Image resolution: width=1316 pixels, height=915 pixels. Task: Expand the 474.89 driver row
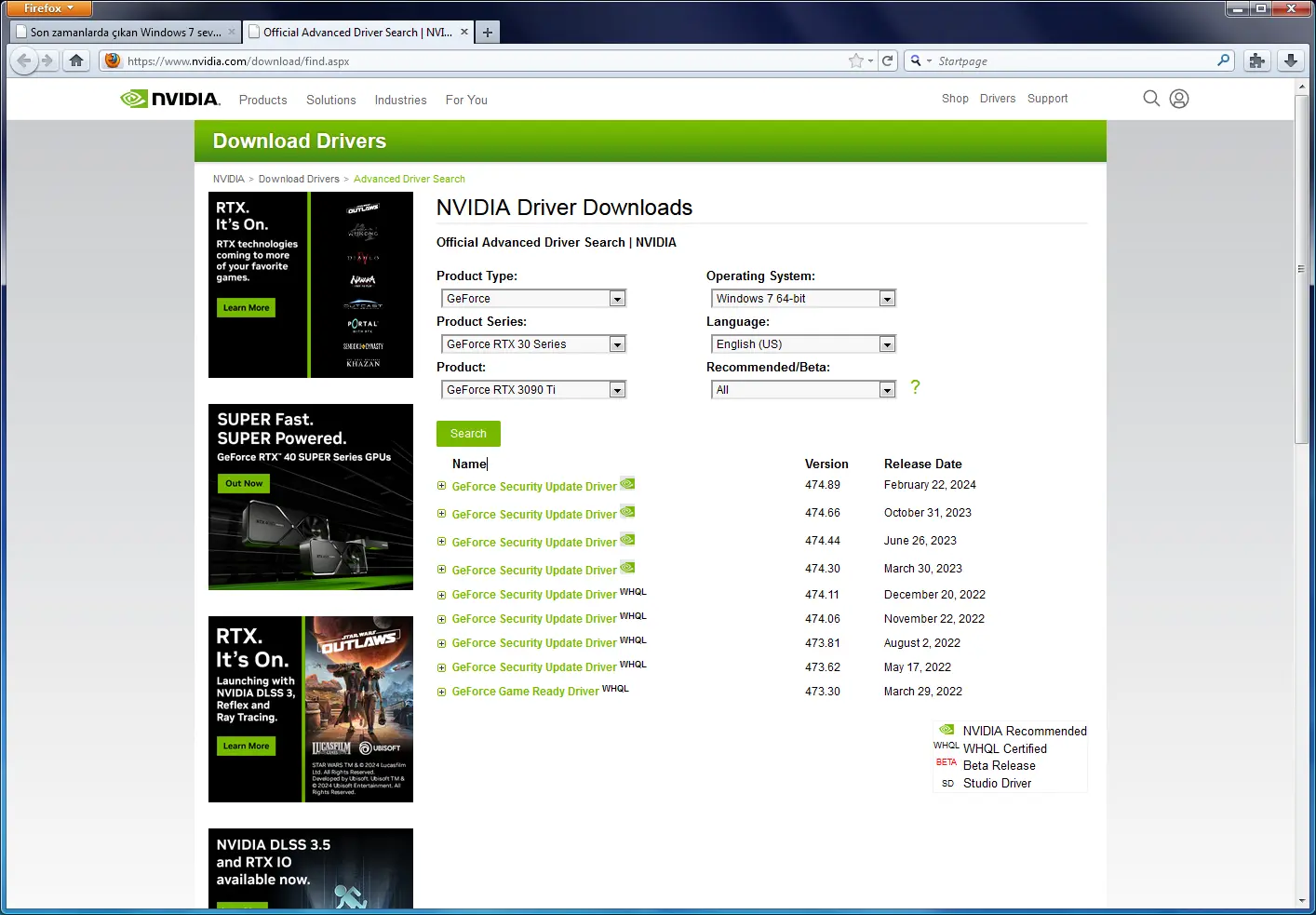pyautogui.click(x=442, y=486)
